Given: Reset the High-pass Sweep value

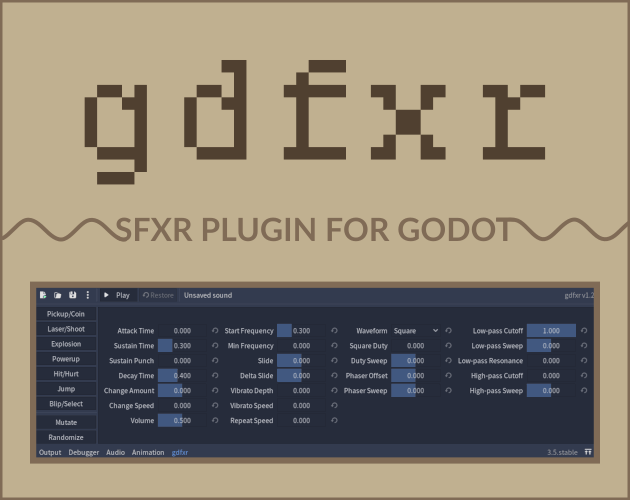Looking at the screenshot, I should tap(584, 390).
